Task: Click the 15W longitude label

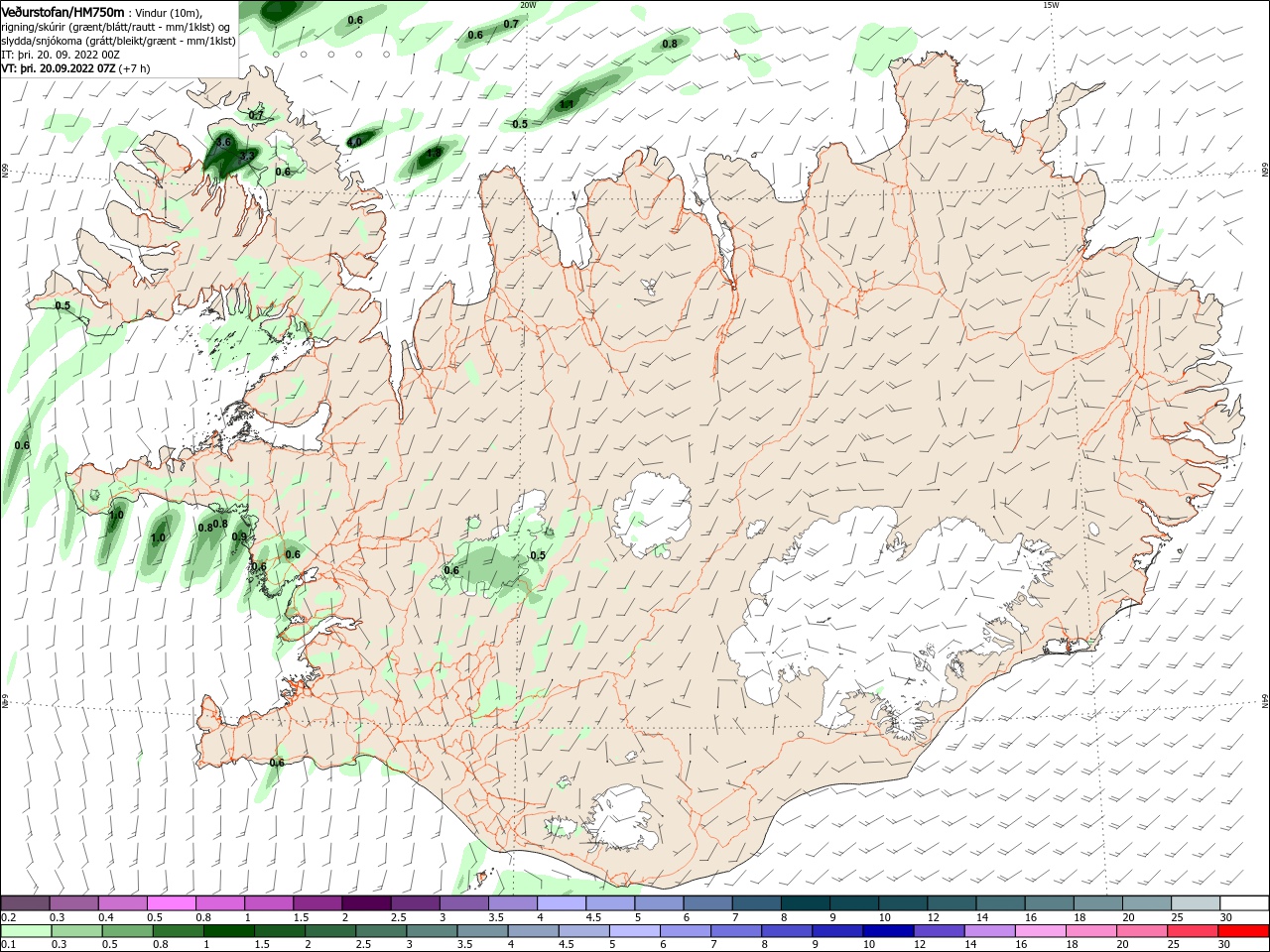Action: (x=1051, y=5)
